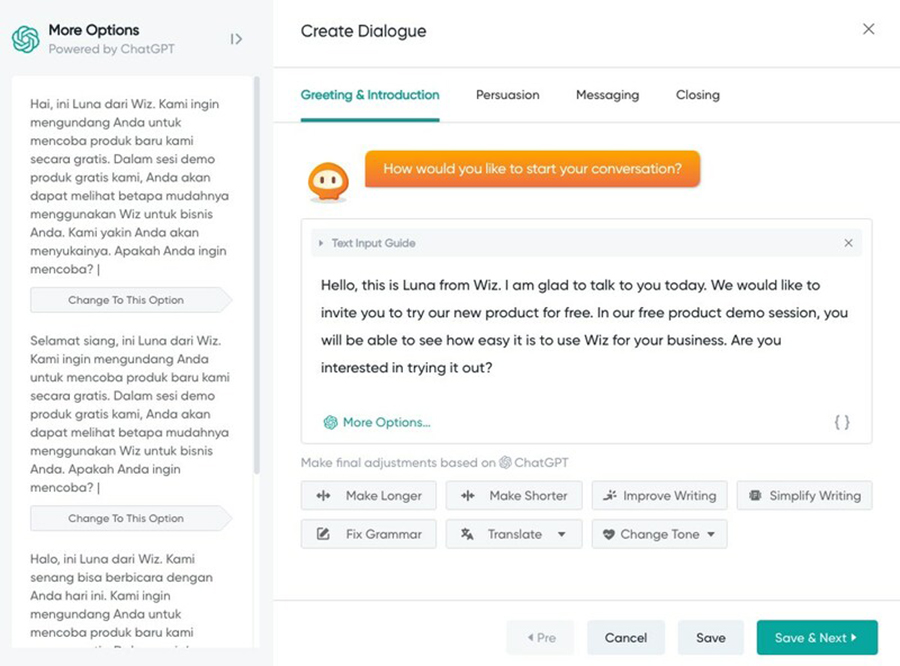Run Fix Grammar on the dialogue
The height and width of the screenshot is (666, 900).
368,534
